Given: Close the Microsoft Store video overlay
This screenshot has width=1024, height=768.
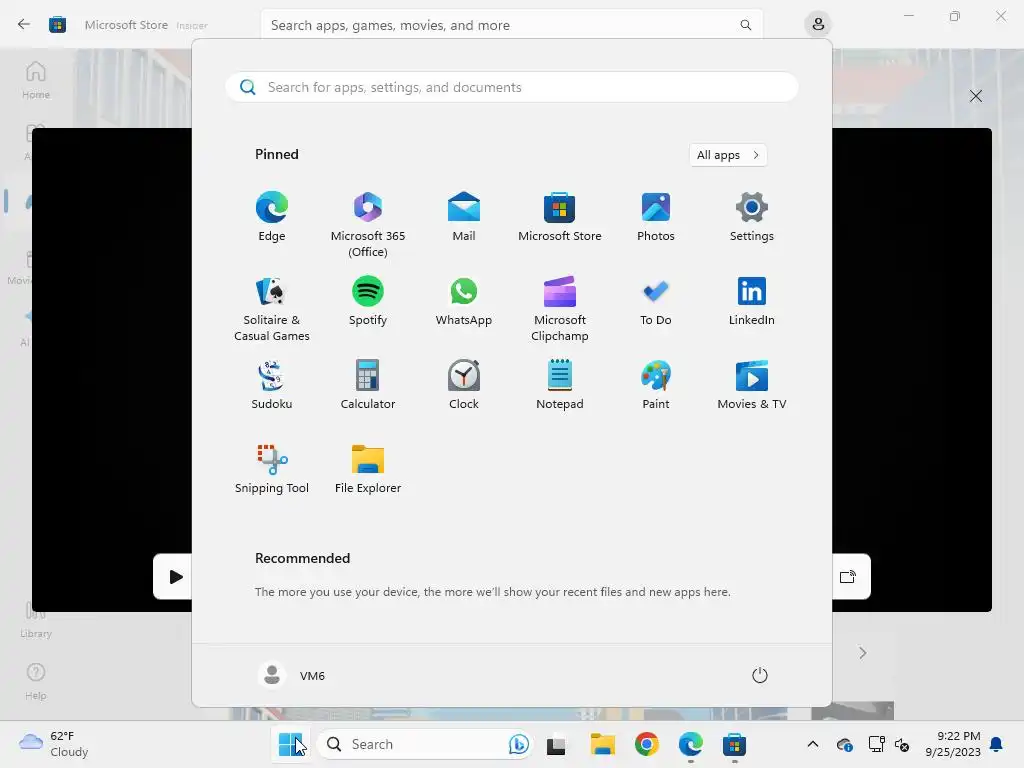Looking at the screenshot, I should pos(976,96).
